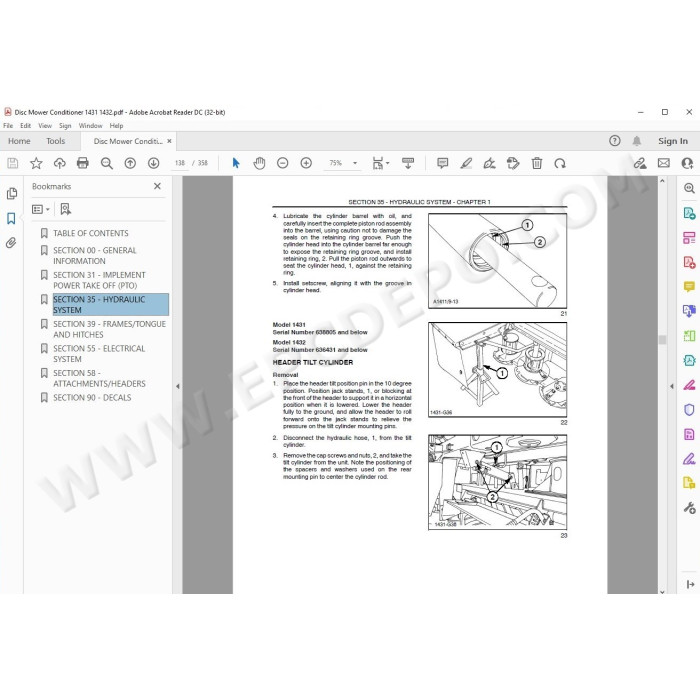Click the Sign document pen icon
This screenshot has height=700, width=700.
(x=490, y=163)
